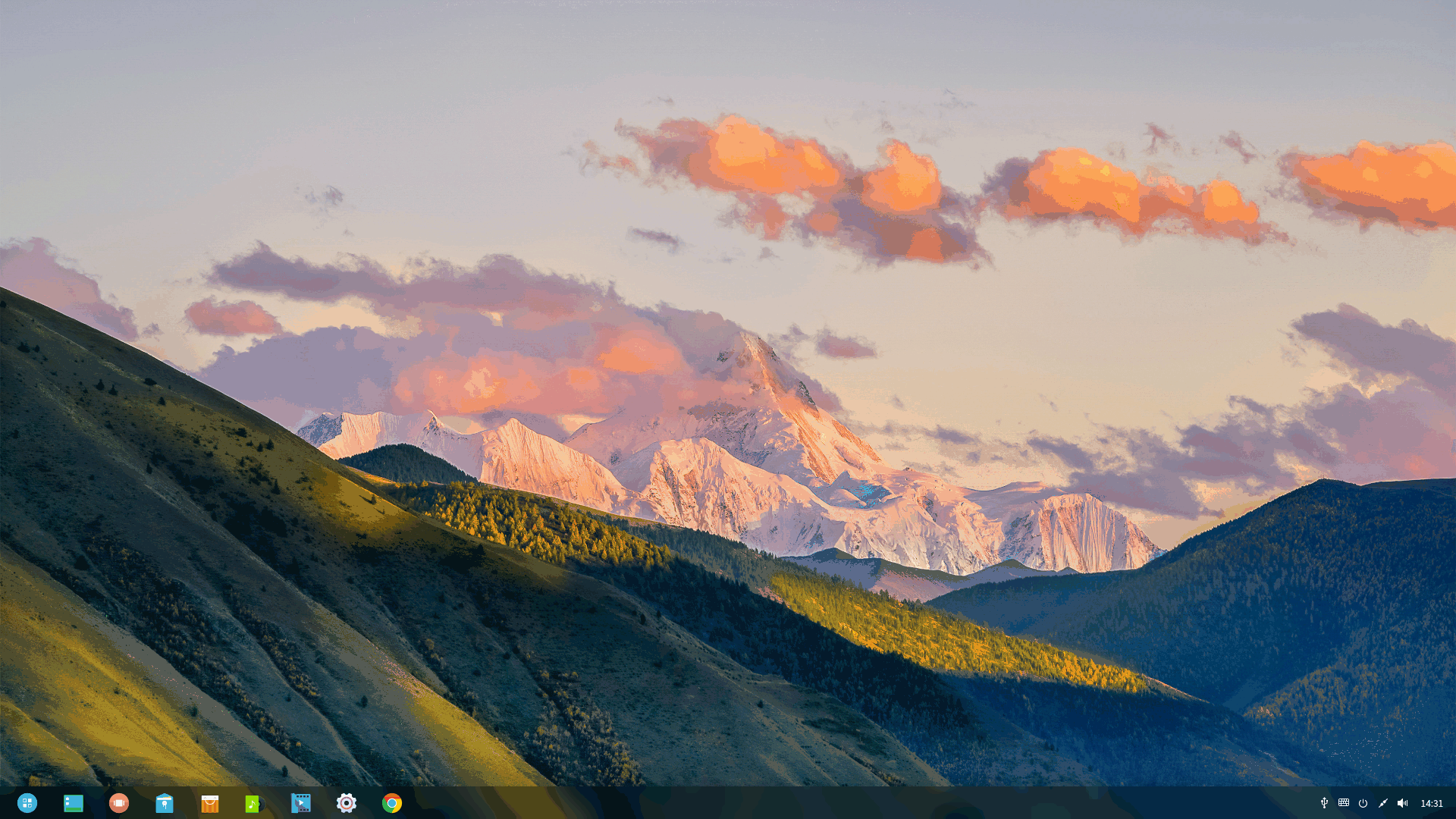
Task: Launch the Google Chrome browser
Action: pyautogui.click(x=392, y=803)
